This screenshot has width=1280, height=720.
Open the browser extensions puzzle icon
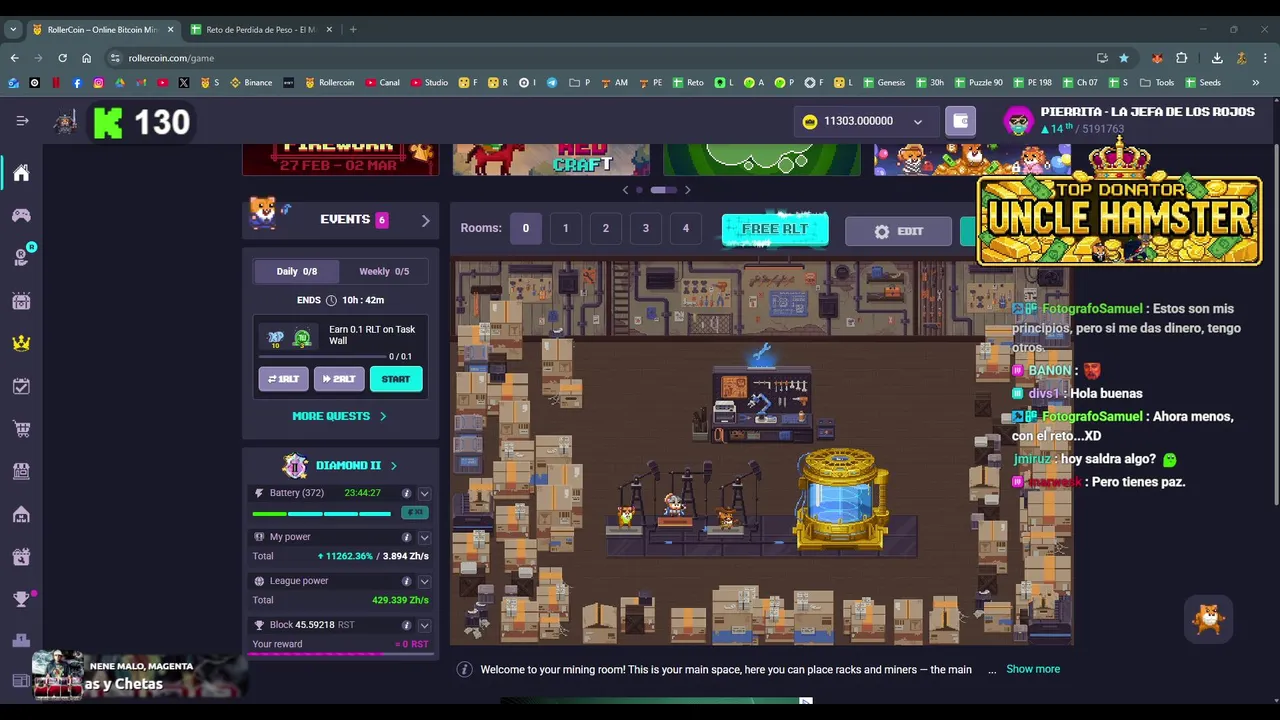[x=1181, y=58]
